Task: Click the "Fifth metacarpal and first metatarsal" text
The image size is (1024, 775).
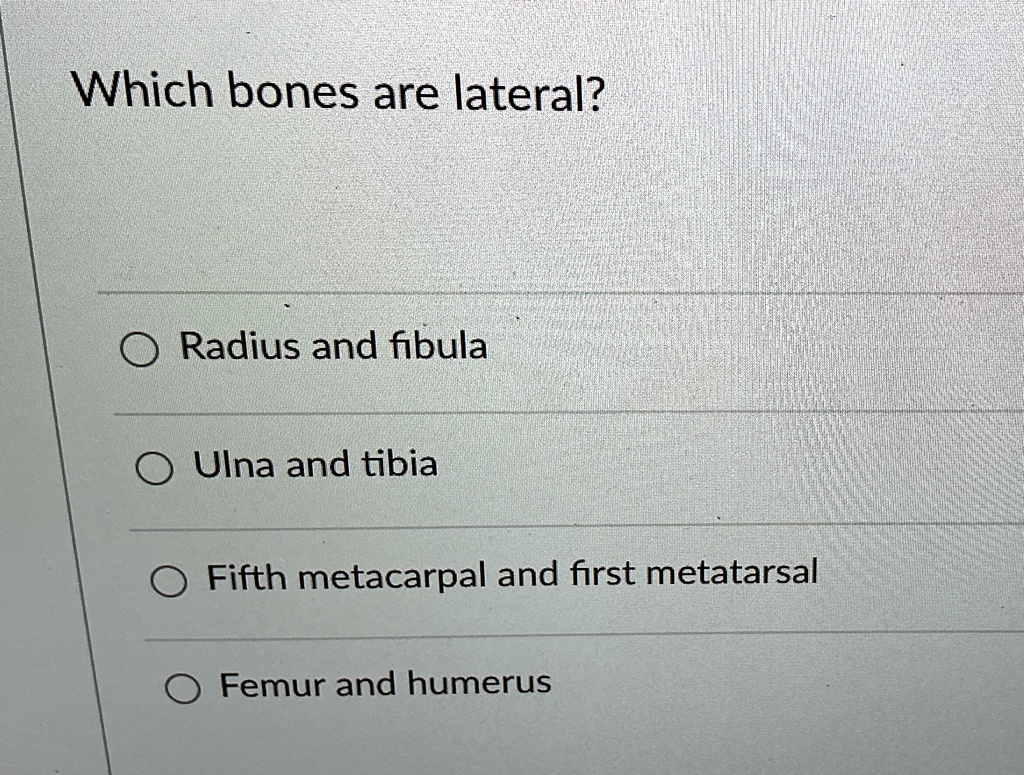Action: coord(510,573)
